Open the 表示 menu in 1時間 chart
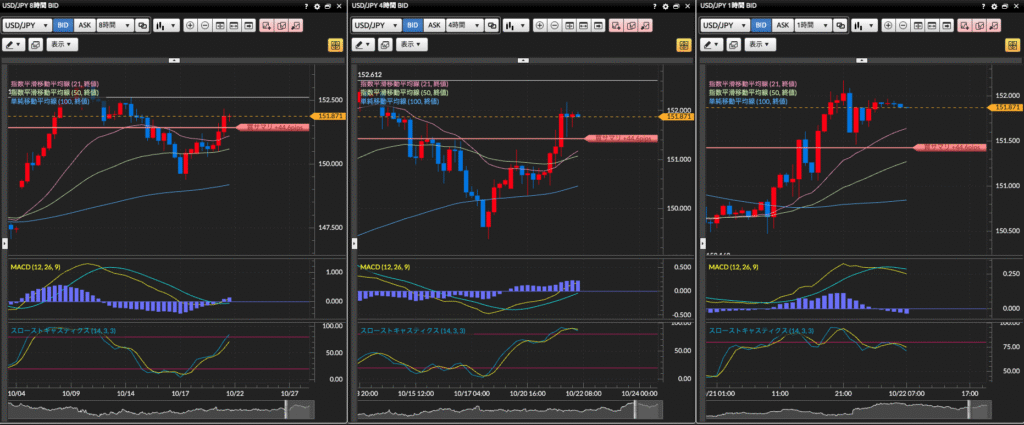This screenshot has height=425, width=1024. (759, 45)
